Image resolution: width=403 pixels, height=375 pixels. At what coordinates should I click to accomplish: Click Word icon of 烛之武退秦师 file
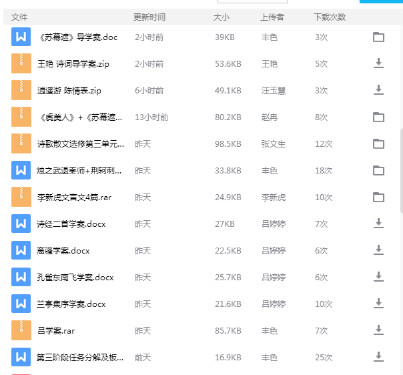click(x=21, y=170)
